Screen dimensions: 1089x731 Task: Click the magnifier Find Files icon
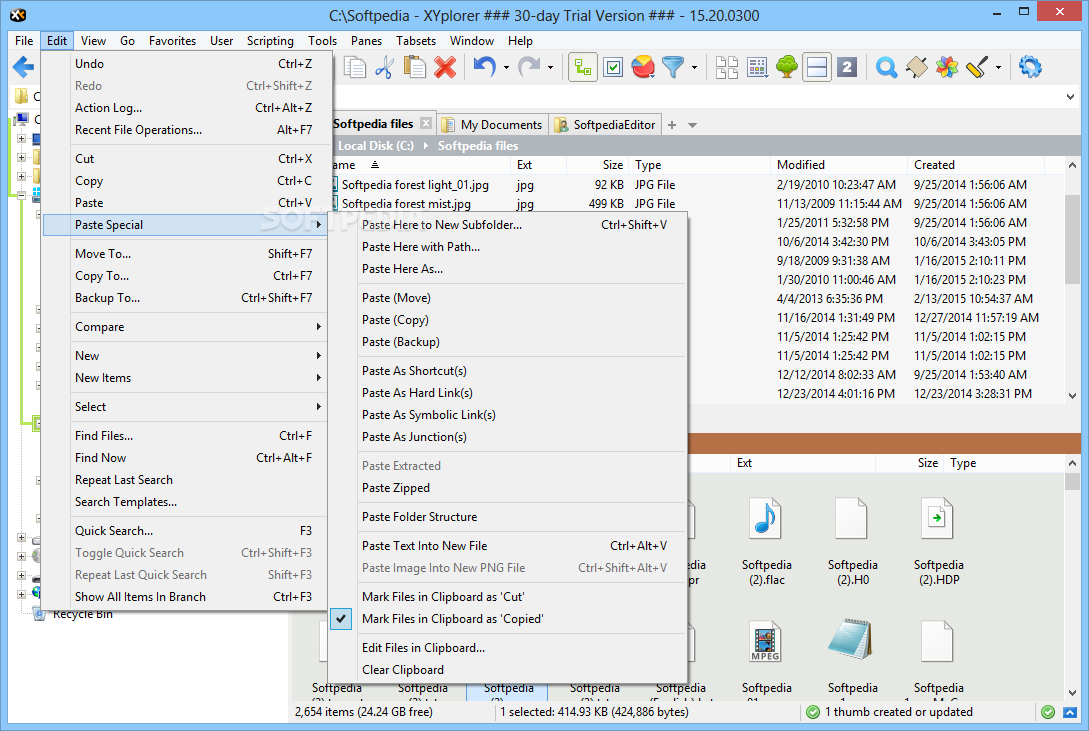886,67
